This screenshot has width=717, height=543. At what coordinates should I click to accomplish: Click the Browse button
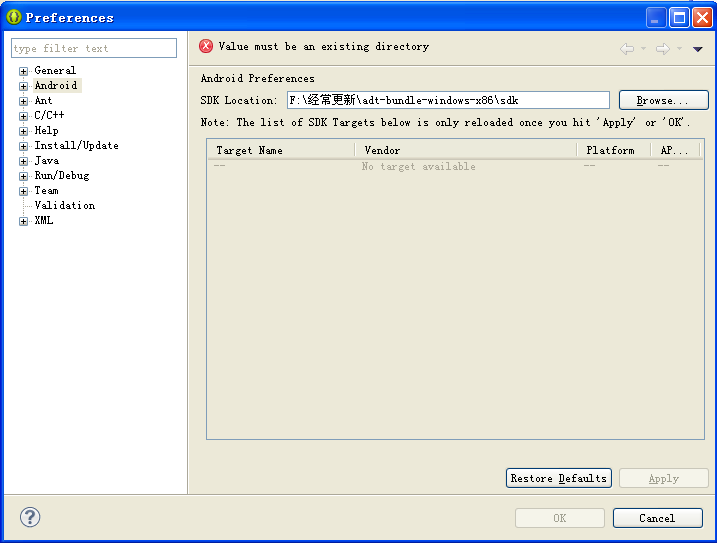click(x=663, y=100)
